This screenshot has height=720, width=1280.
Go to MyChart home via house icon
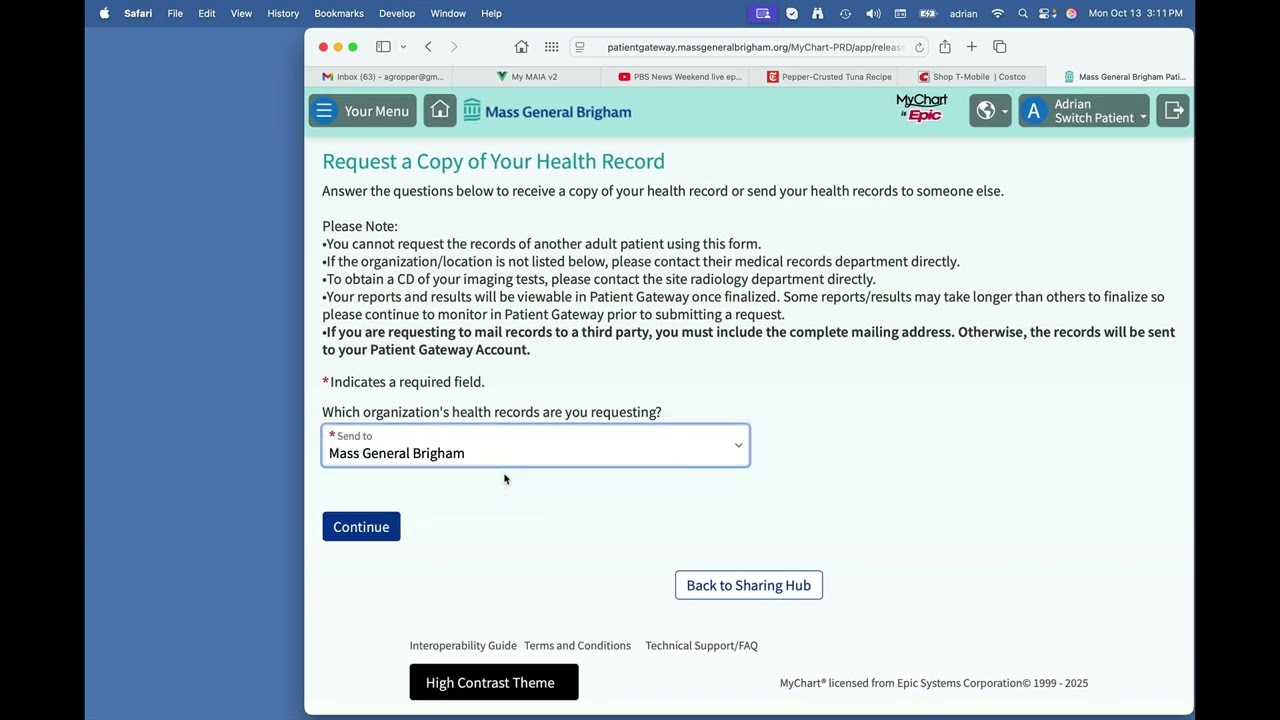point(440,111)
